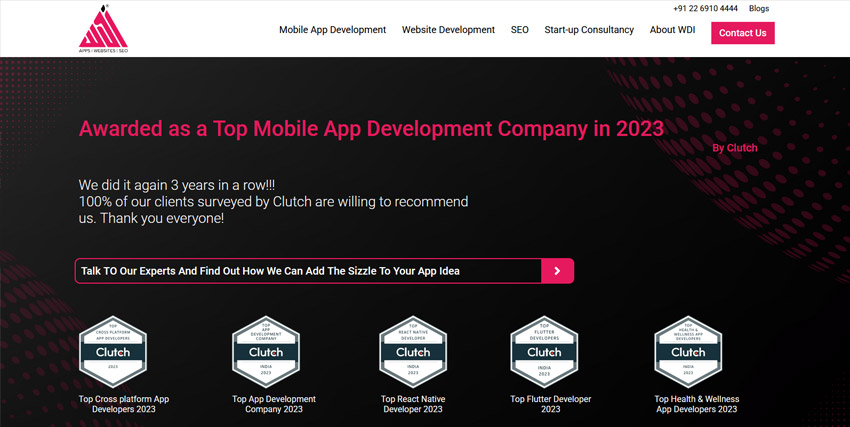Click the Top React Native Developer 2023 caption
The image size is (850, 427).
click(x=413, y=404)
